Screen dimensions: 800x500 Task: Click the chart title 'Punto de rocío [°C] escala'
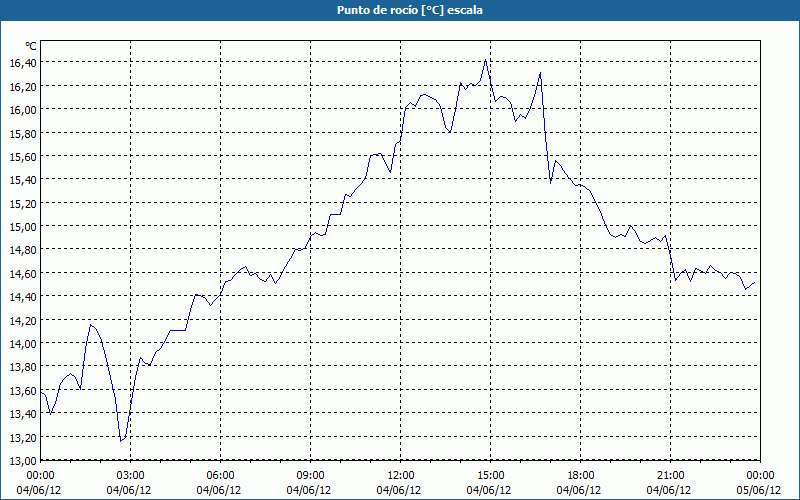coord(410,10)
